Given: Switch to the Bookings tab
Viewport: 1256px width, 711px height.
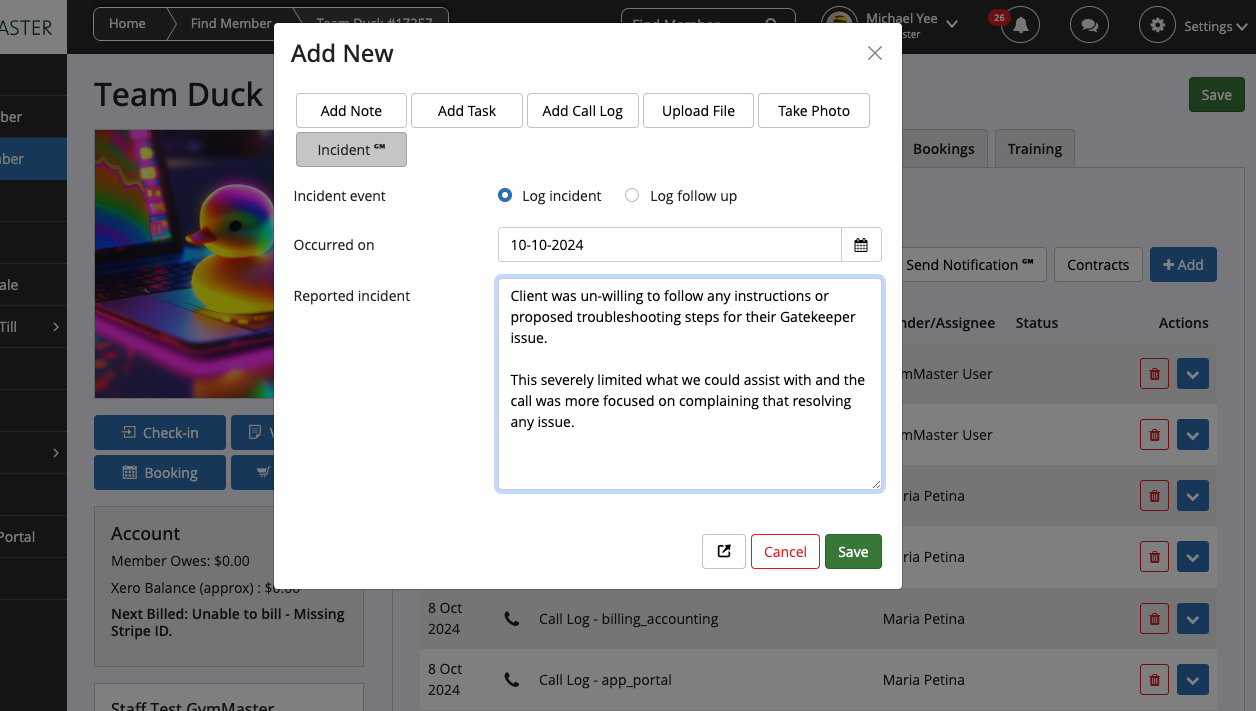Looking at the screenshot, I should coord(943,149).
